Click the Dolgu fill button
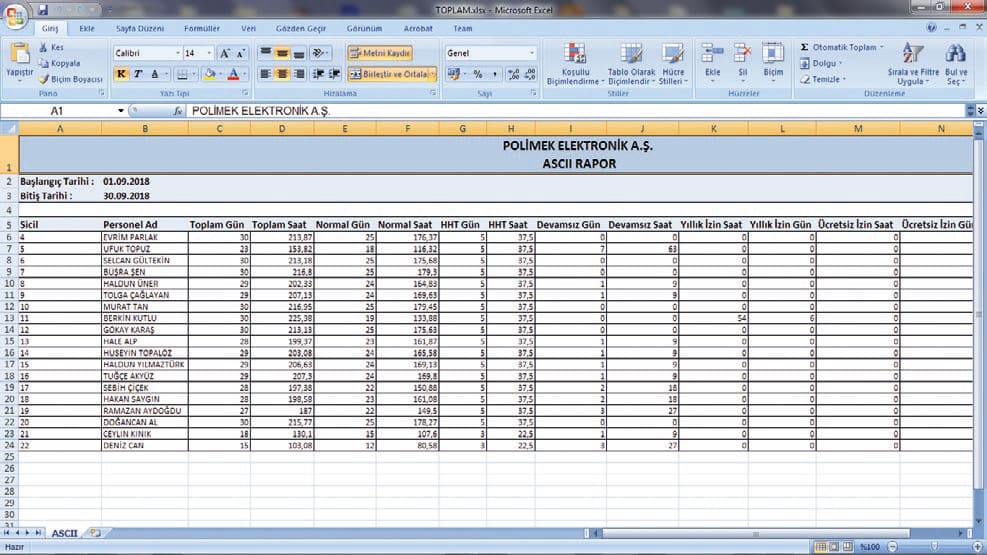Viewport: 987px width, 555px height. (821, 64)
